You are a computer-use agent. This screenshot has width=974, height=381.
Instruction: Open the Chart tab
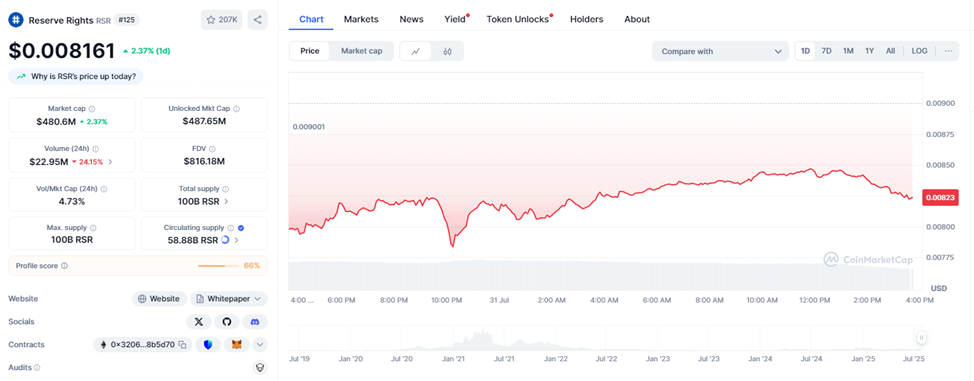tap(311, 19)
